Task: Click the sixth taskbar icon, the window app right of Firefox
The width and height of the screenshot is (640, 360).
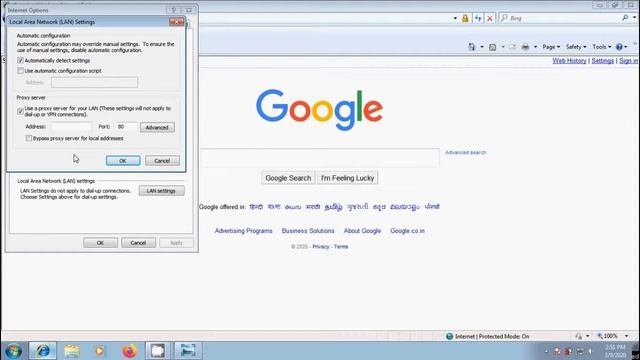Action: pyautogui.click(x=158, y=351)
